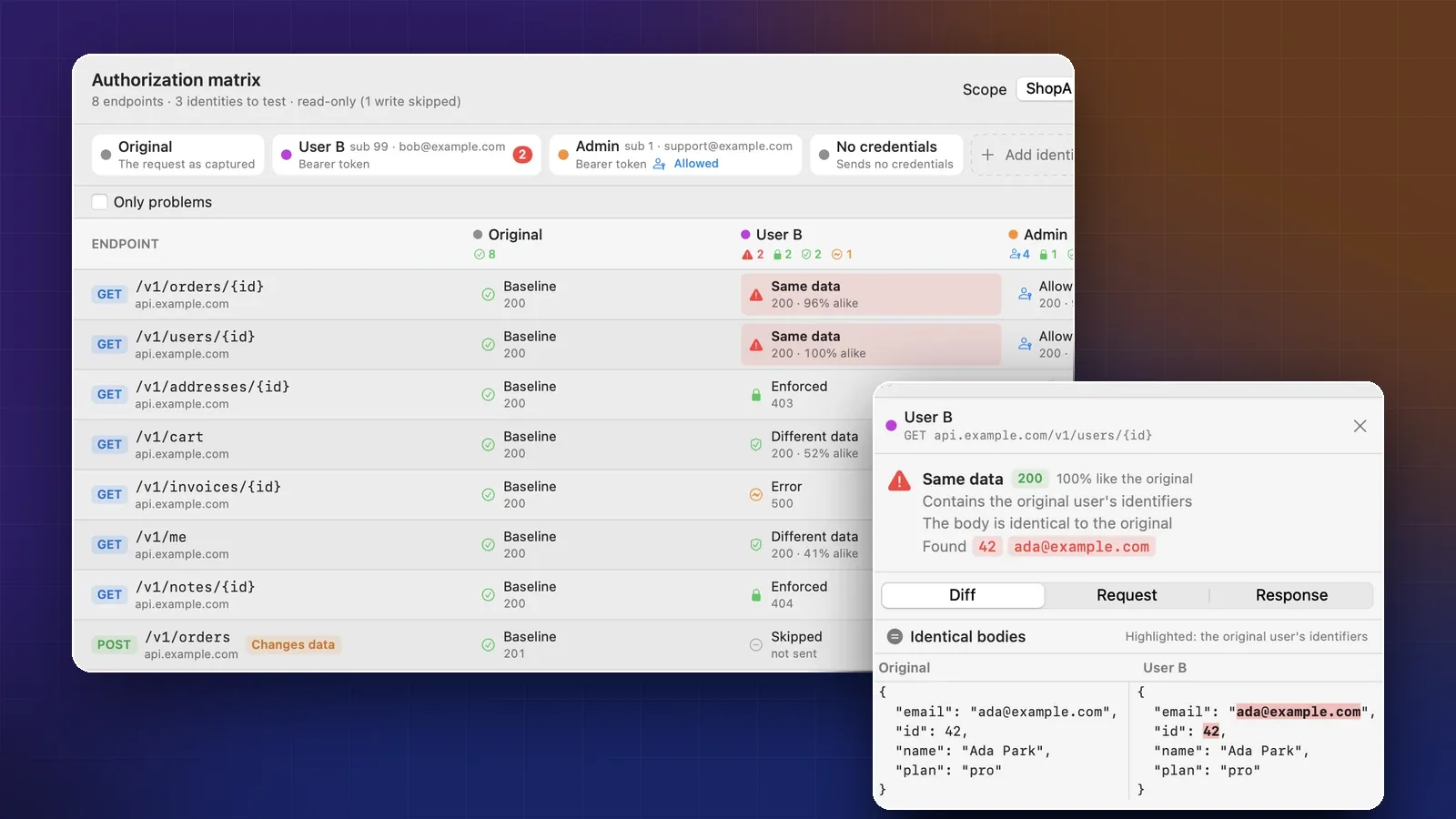Select the No credentials identity card

tap(886, 155)
